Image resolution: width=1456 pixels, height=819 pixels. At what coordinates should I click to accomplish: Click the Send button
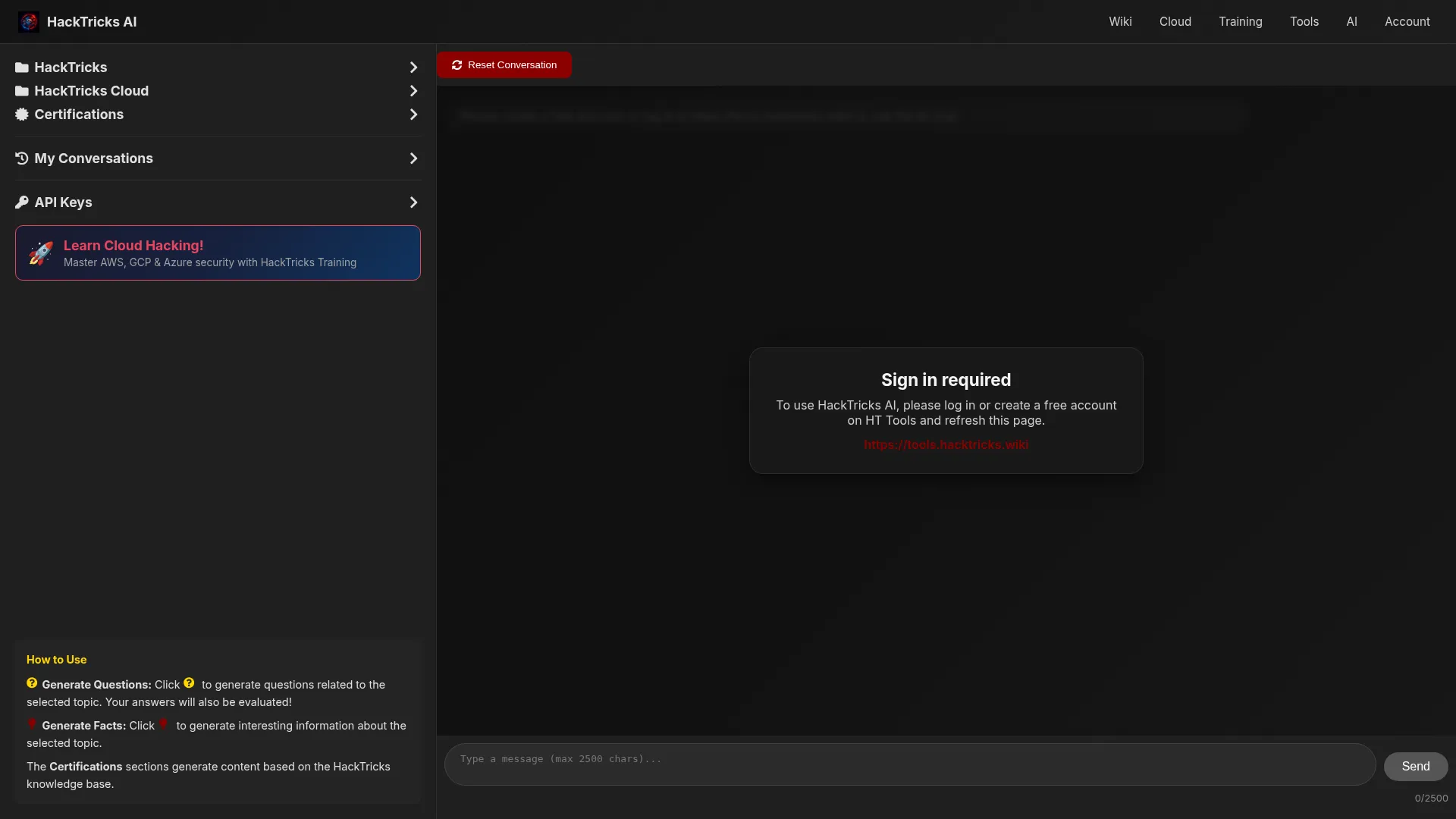pyautogui.click(x=1415, y=767)
